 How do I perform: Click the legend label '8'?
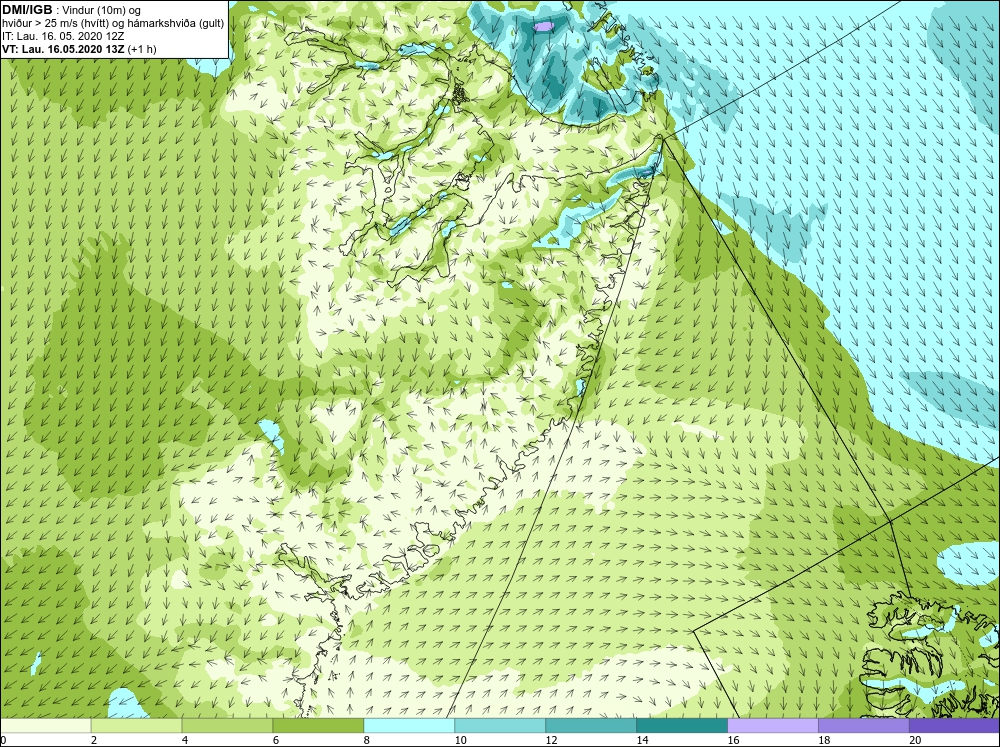367,740
